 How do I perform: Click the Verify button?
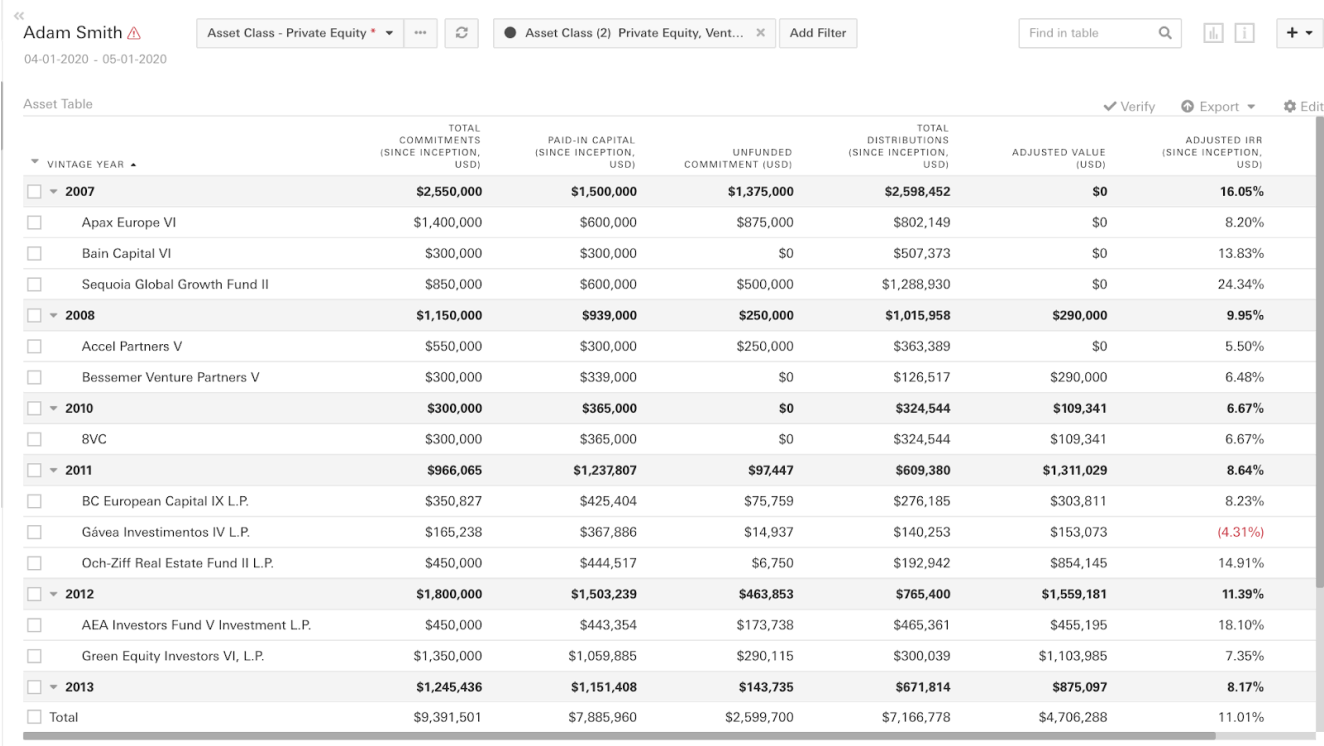click(1129, 107)
